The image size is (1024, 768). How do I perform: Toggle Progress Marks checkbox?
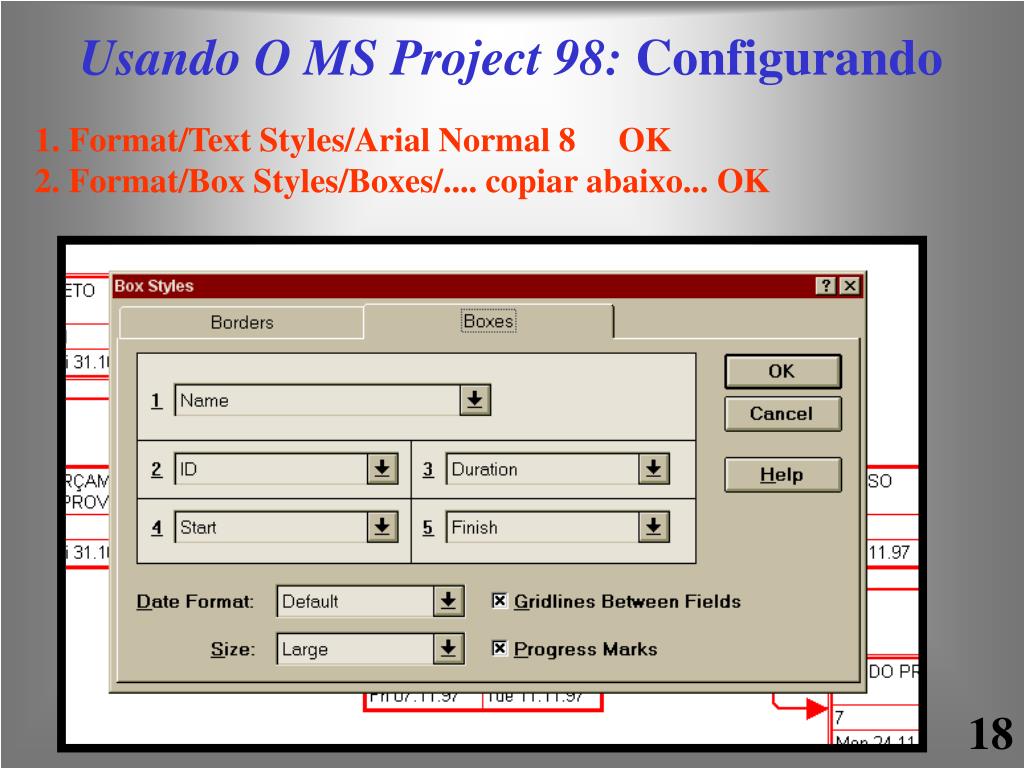click(x=500, y=648)
